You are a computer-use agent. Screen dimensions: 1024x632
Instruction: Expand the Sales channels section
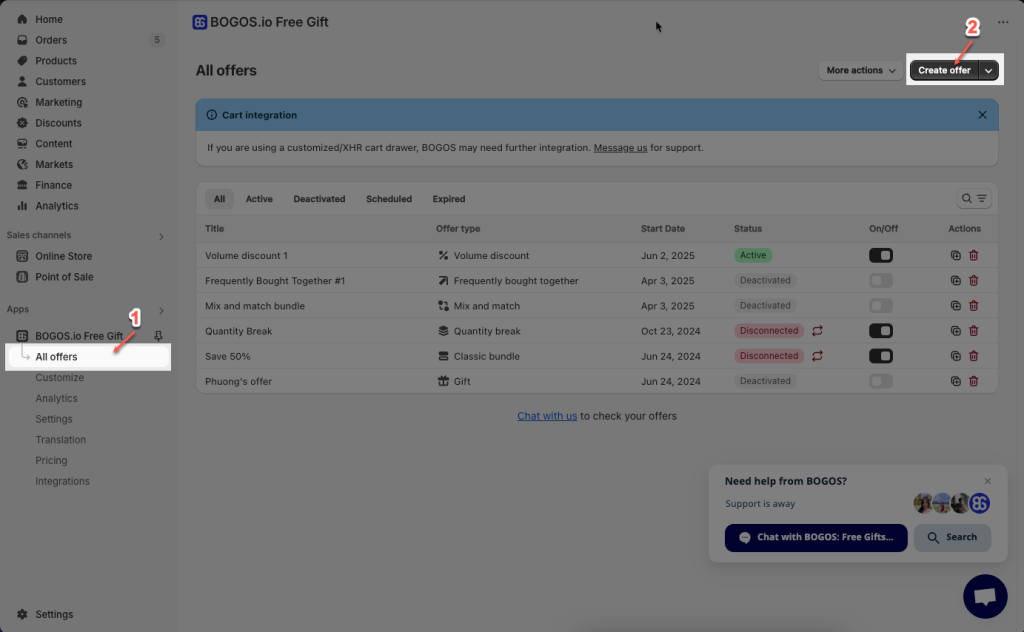pyautogui.click(x=161, y=236)
